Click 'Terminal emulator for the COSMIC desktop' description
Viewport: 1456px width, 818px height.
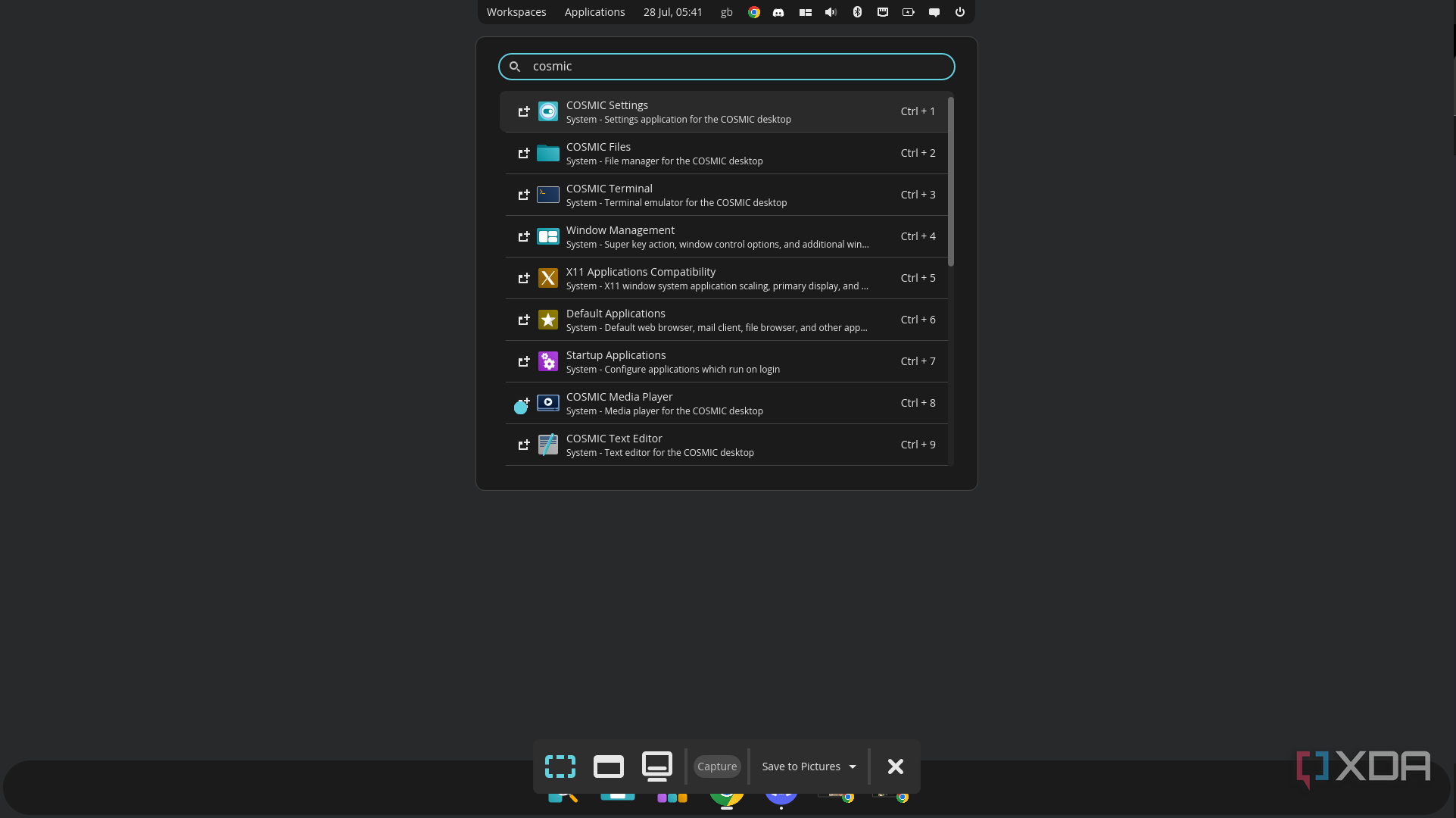[696, 203]
